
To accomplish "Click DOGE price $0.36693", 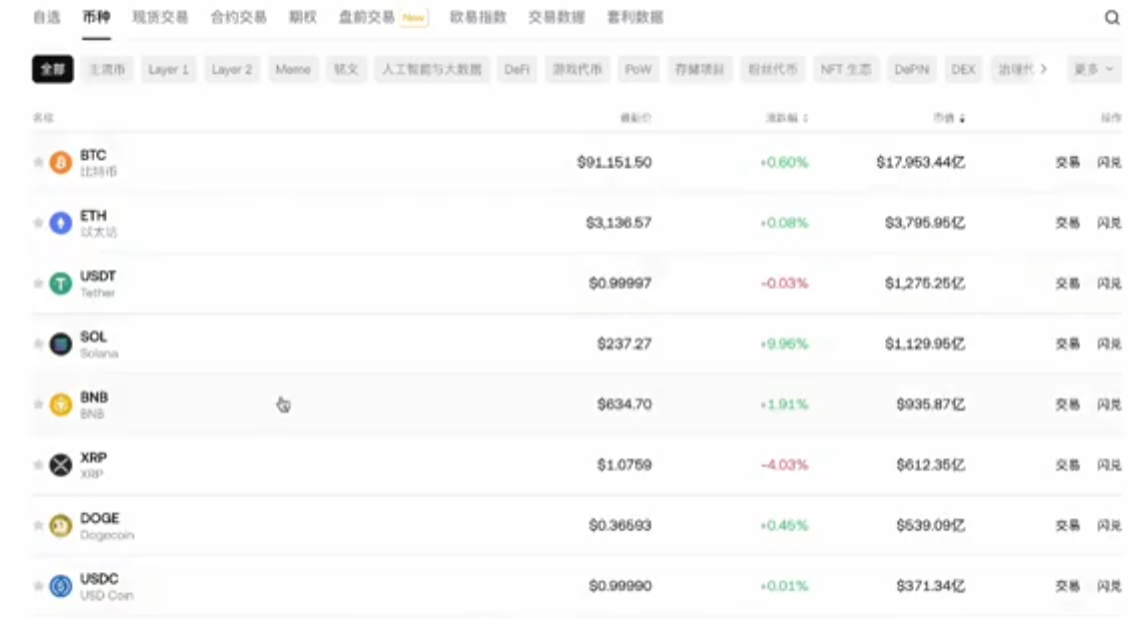I will pos(620,525).
